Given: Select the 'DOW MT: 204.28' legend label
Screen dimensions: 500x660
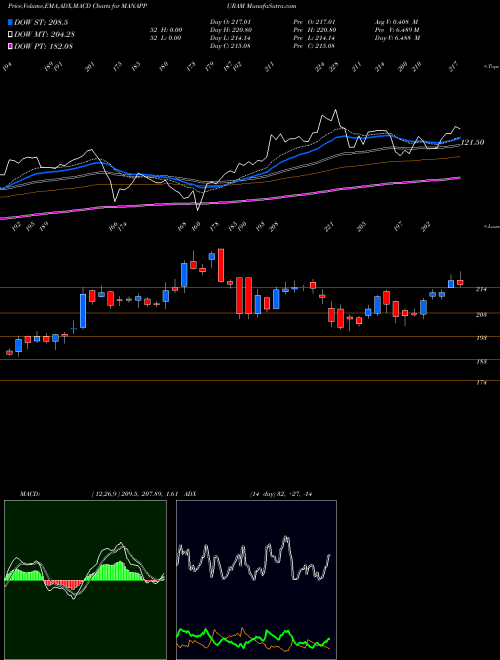Looking at the screenshot, I should 45,35.
